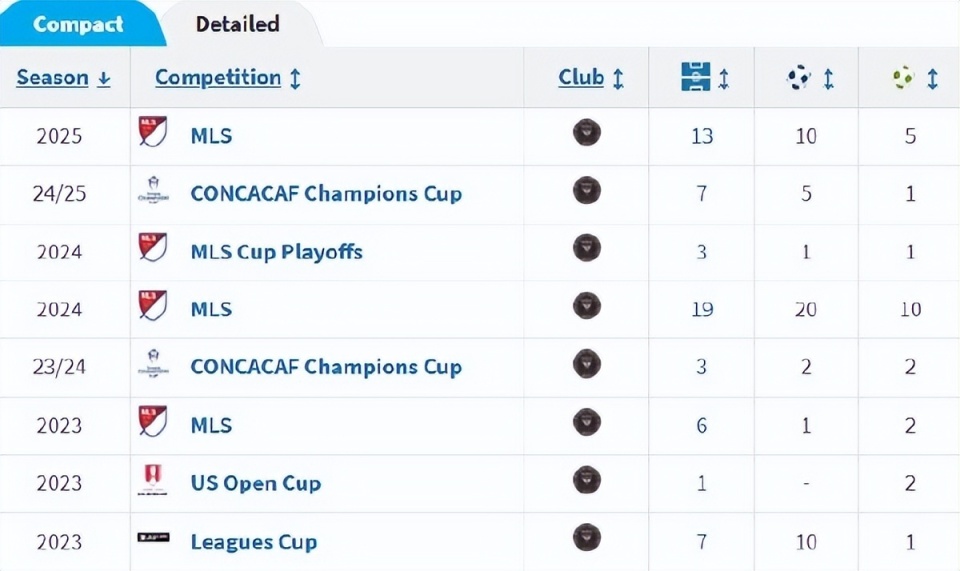
Task: Open the Leagues Cup competition link
Action: tap(253, 542)
